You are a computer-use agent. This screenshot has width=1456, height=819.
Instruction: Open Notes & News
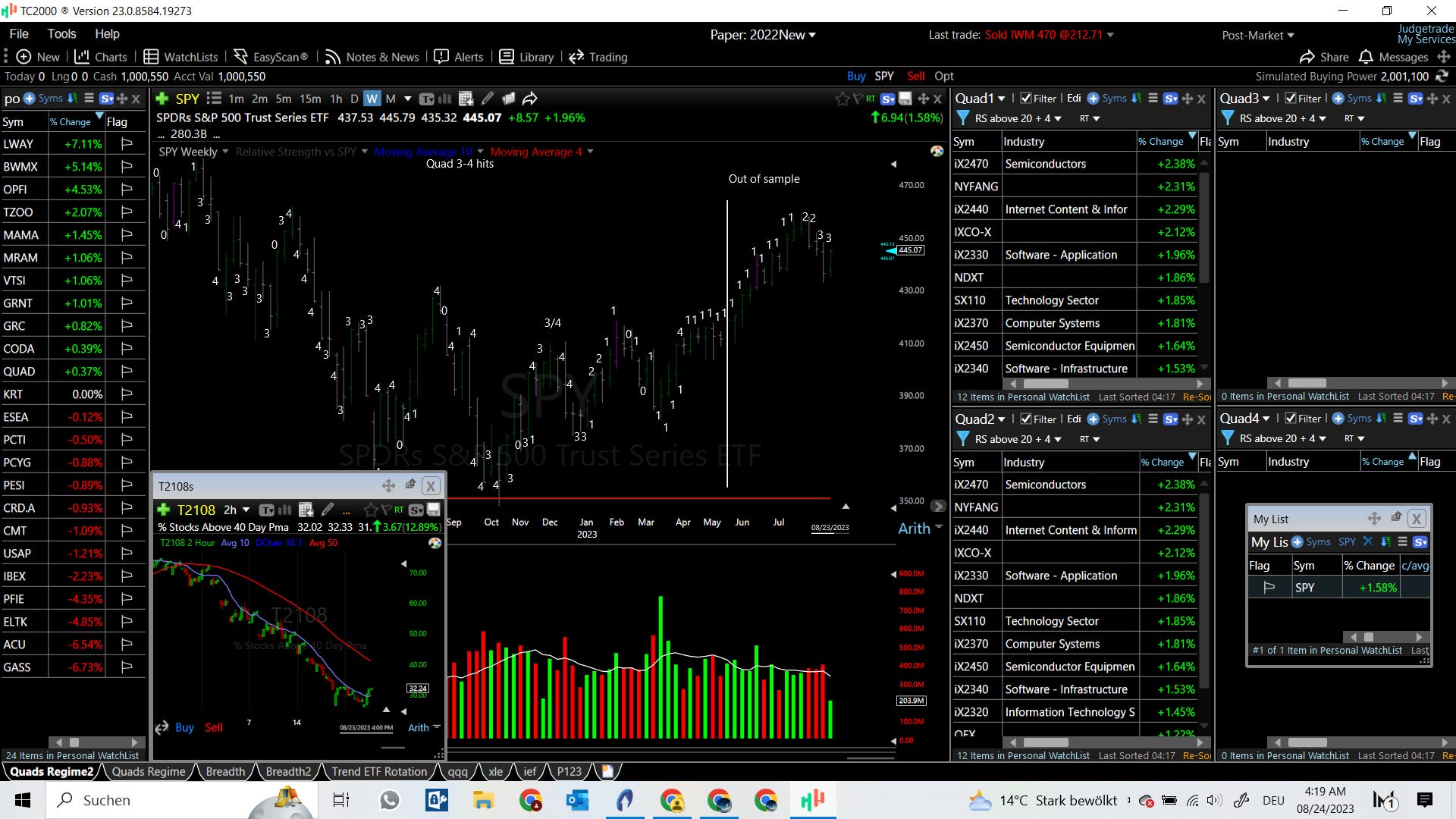coord(372,57)
